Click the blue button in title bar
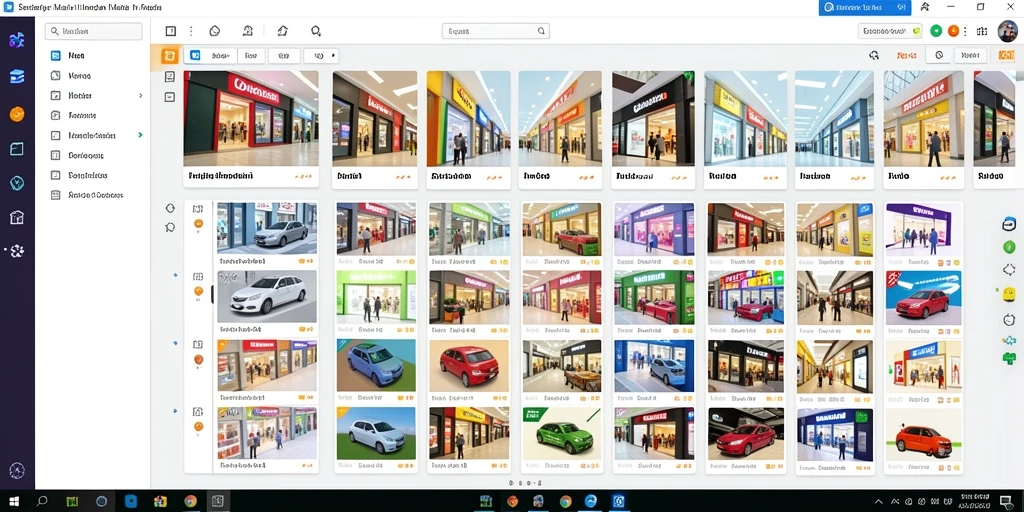The image size is (1024, 512). pyautogui.click(x=865, y=7)
